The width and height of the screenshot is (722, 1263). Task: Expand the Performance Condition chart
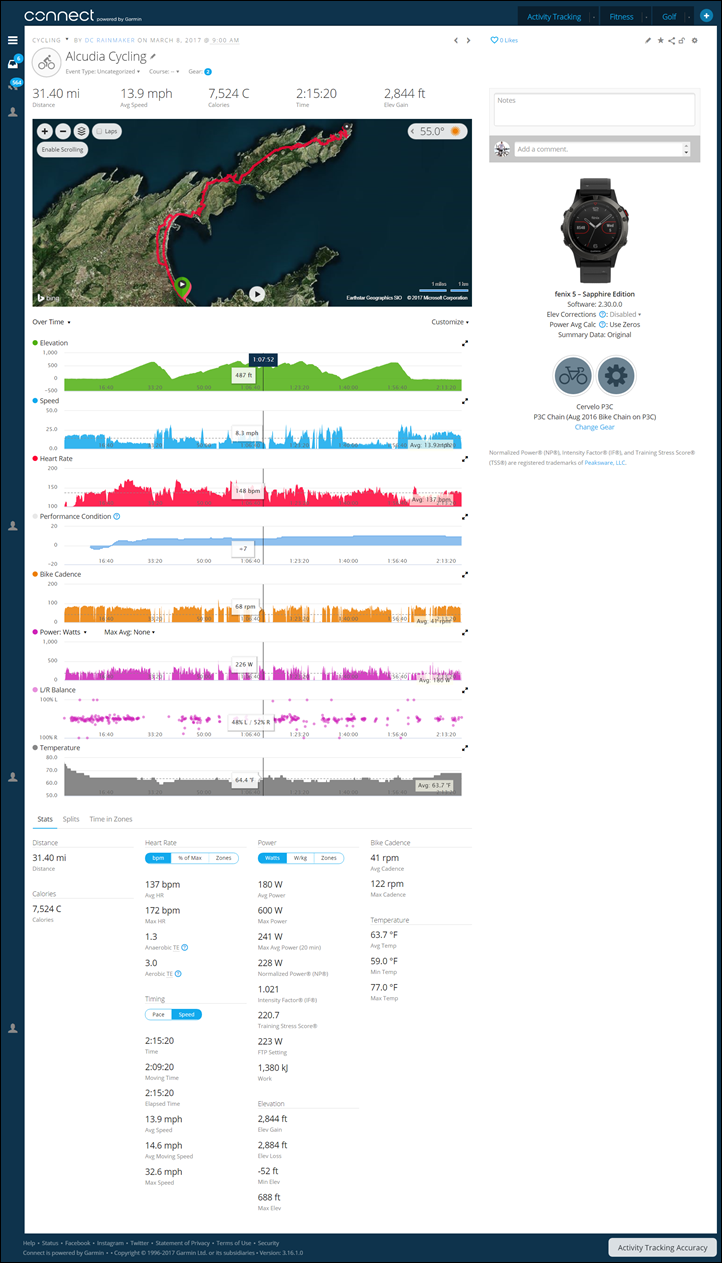coord(466,517)
